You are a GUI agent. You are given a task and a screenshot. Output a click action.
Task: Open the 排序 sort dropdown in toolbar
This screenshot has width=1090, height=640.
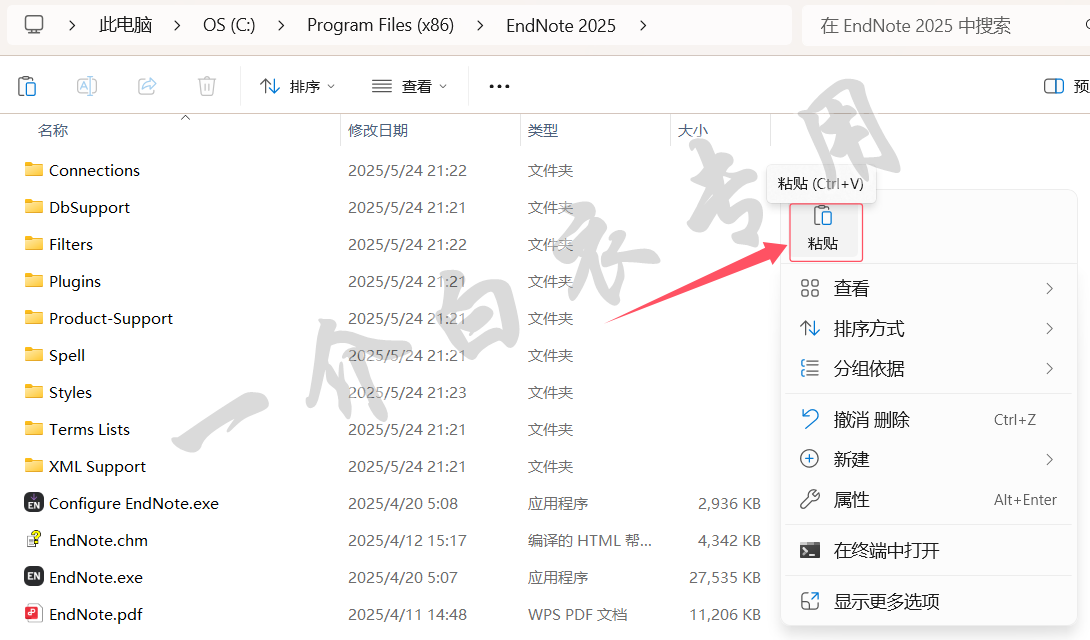[298, 86]
